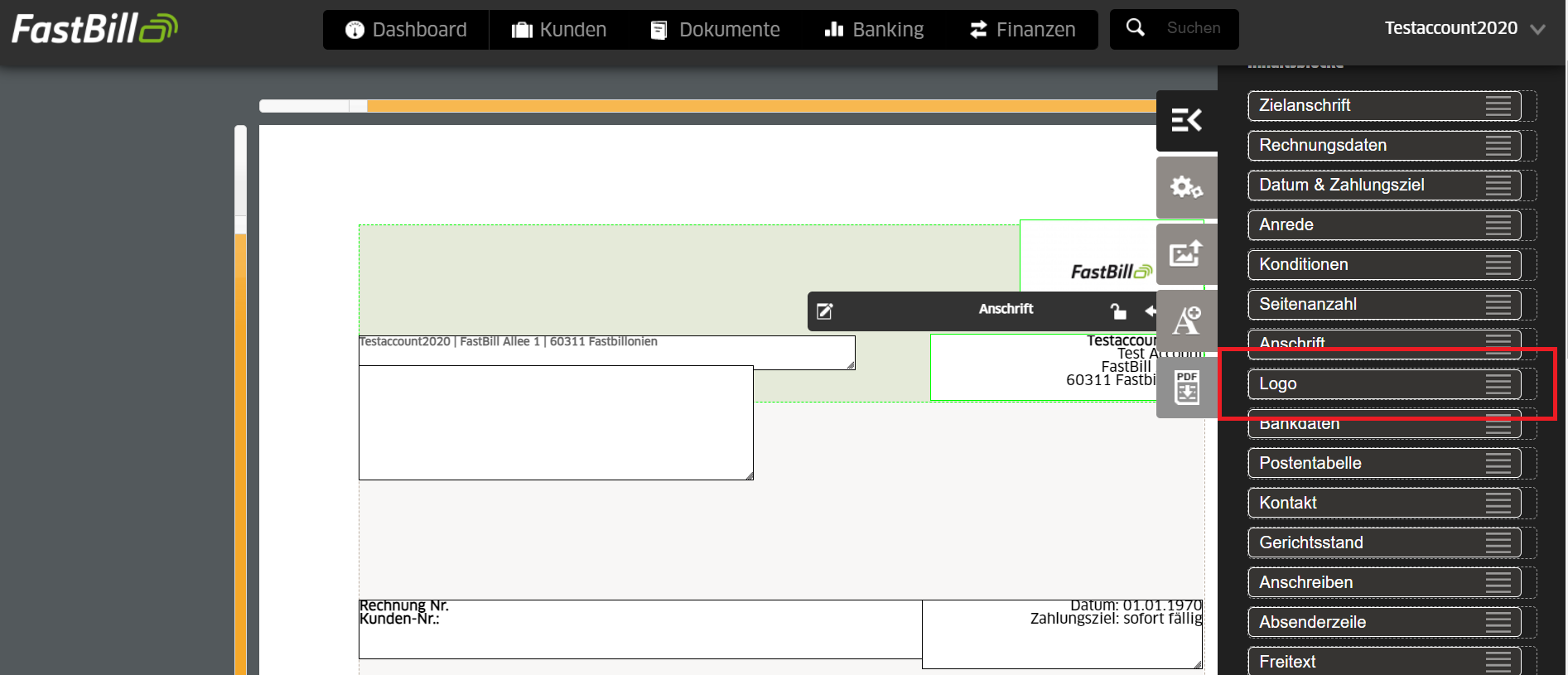Screen dimensions: 1568x675
Task: Click drag handle icon of Zielanschrift
Action: (1498, 105)
